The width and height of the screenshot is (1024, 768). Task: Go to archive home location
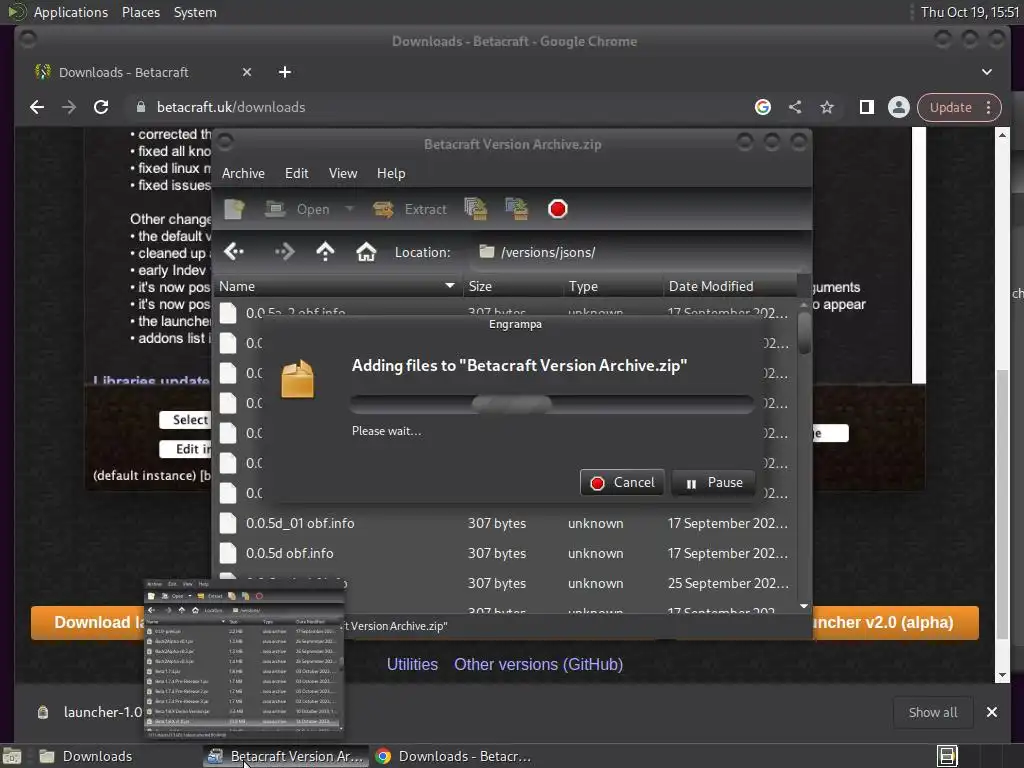[x=366, y=251]
